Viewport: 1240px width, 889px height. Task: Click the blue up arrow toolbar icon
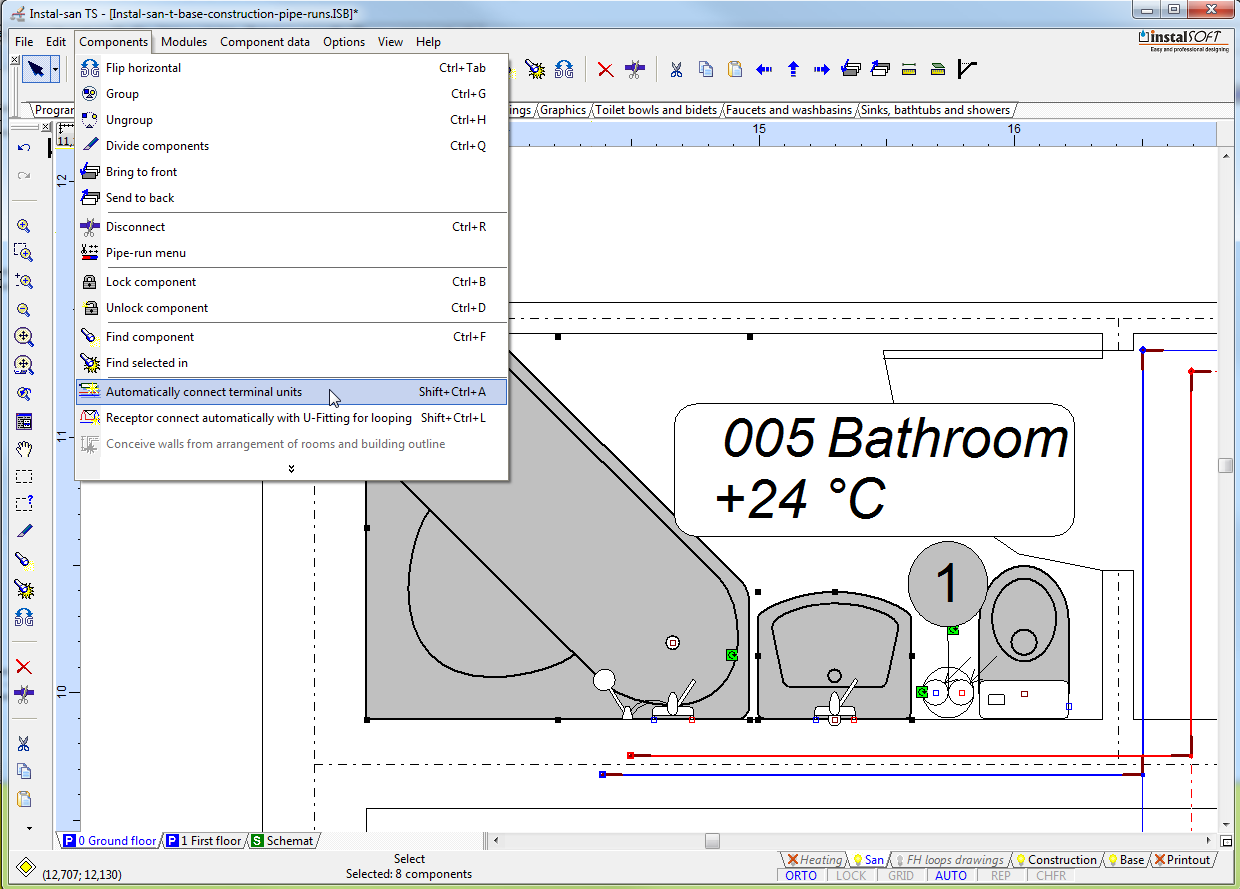(x=793, y=69)
